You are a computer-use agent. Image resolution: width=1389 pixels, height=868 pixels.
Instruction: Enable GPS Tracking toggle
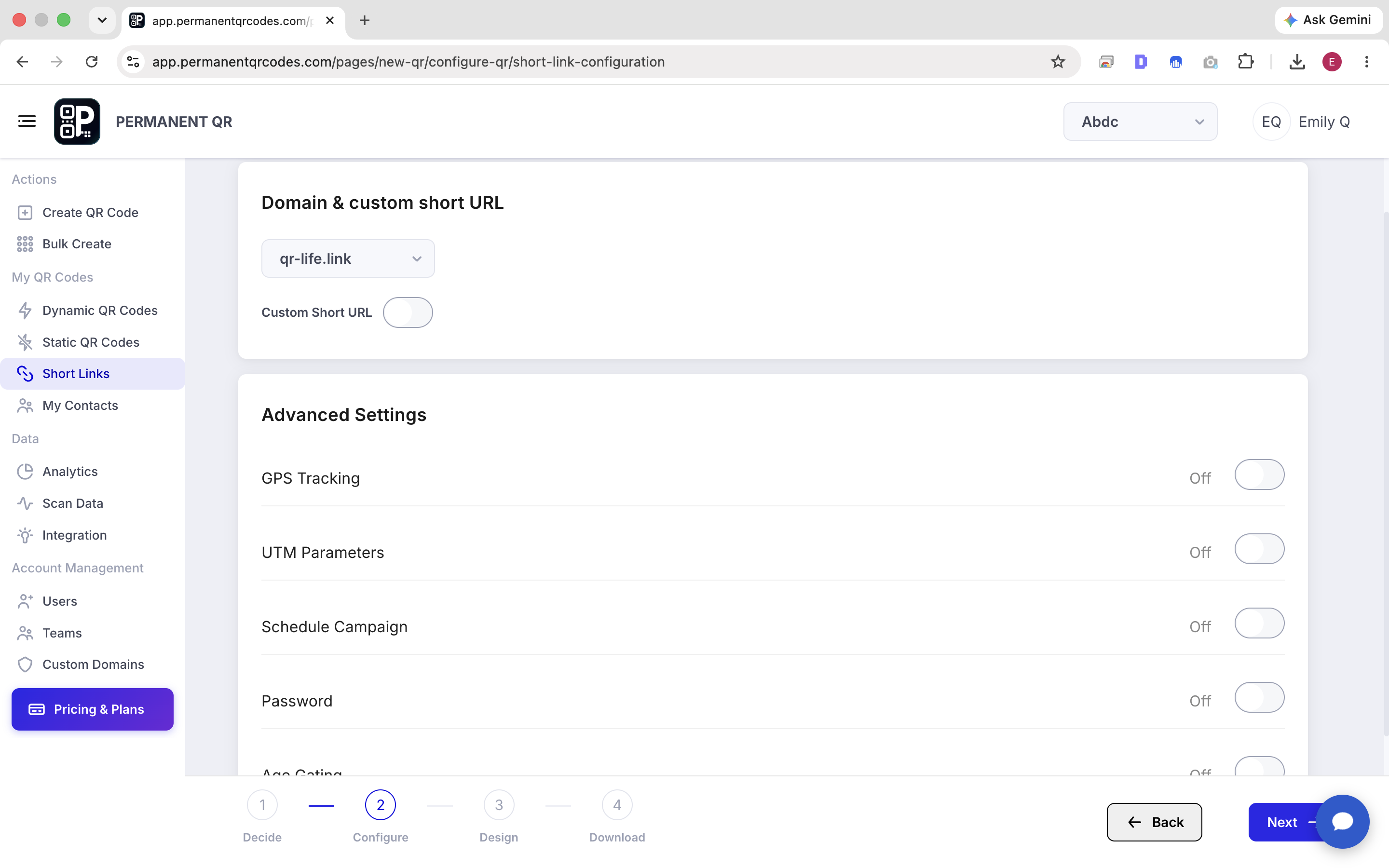pyautogui.click(x=1259, y=475)
